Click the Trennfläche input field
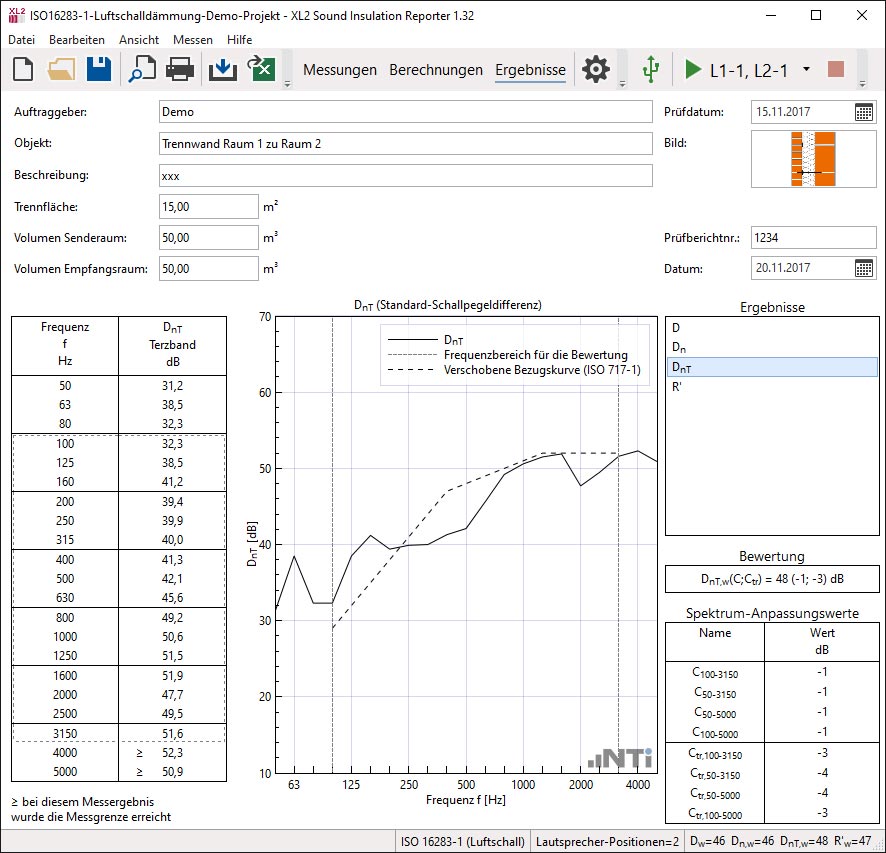The width and height of the screenshot is (886, 853). coord(208,207)
